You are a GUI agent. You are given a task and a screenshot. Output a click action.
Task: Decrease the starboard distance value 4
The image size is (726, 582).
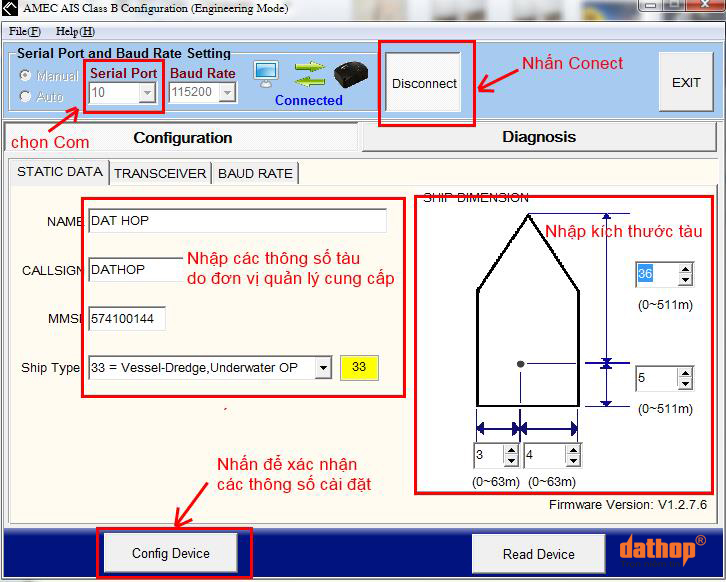point(573,461)
